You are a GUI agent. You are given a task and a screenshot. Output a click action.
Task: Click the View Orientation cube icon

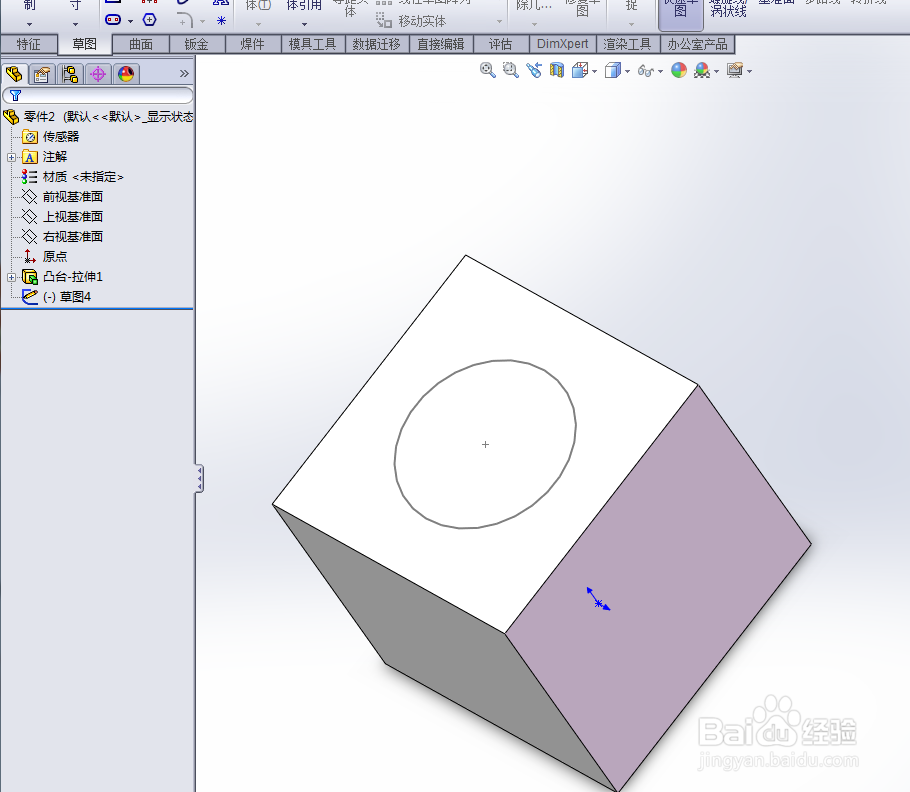[x=580, y=71]
